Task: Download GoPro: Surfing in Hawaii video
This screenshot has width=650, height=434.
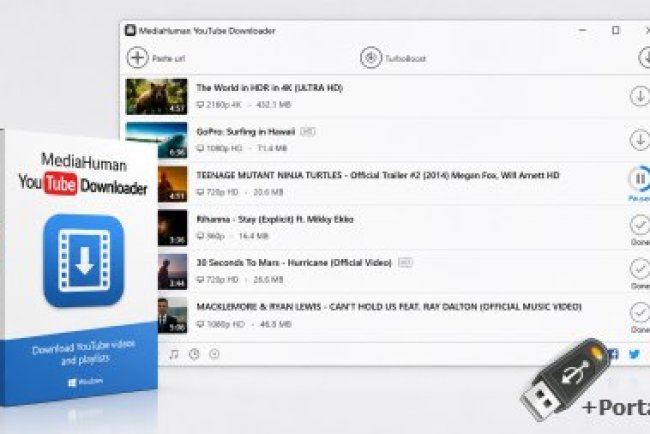Action: 640,140
